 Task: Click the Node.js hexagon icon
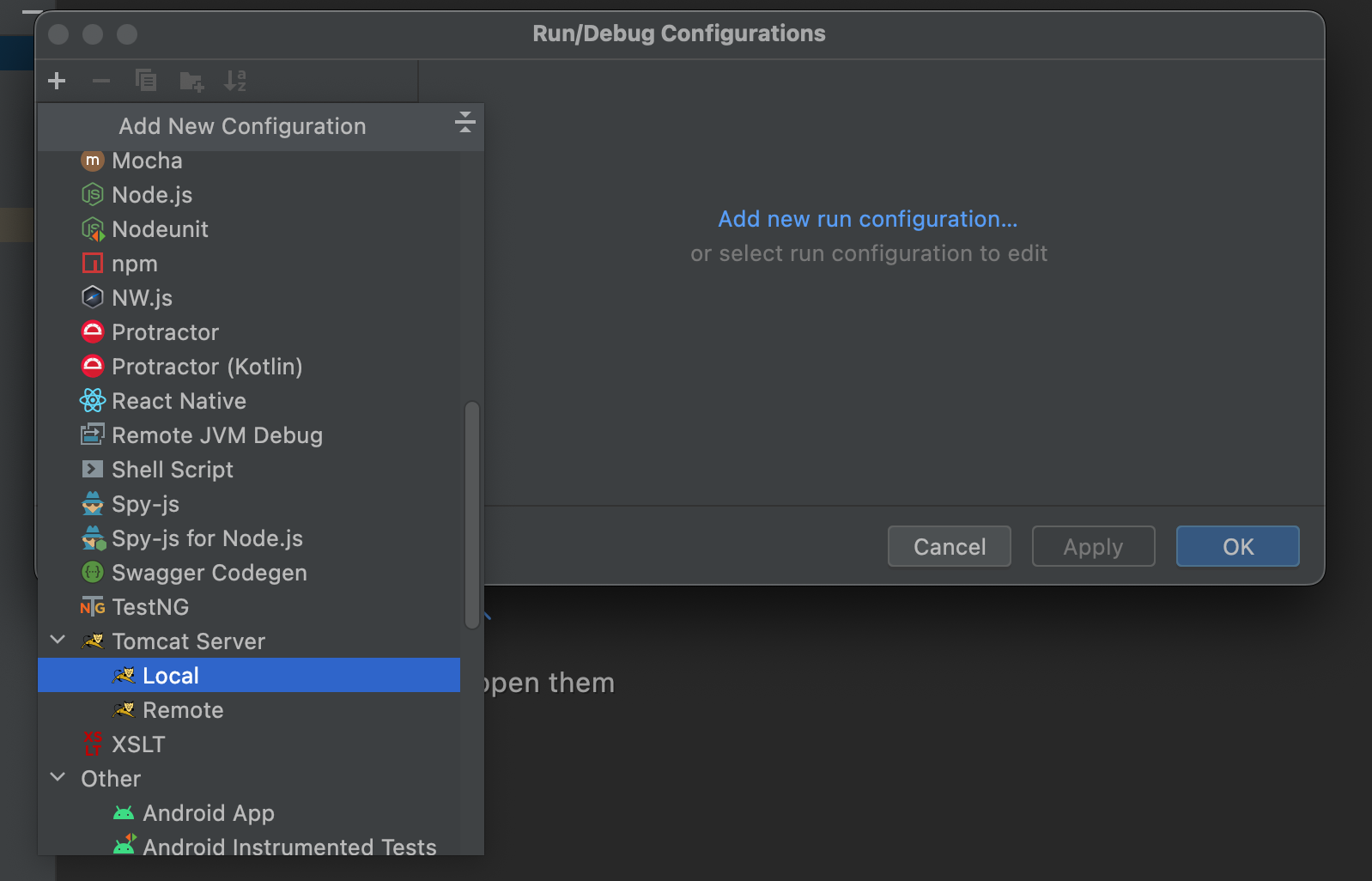[x=93, y=195]
